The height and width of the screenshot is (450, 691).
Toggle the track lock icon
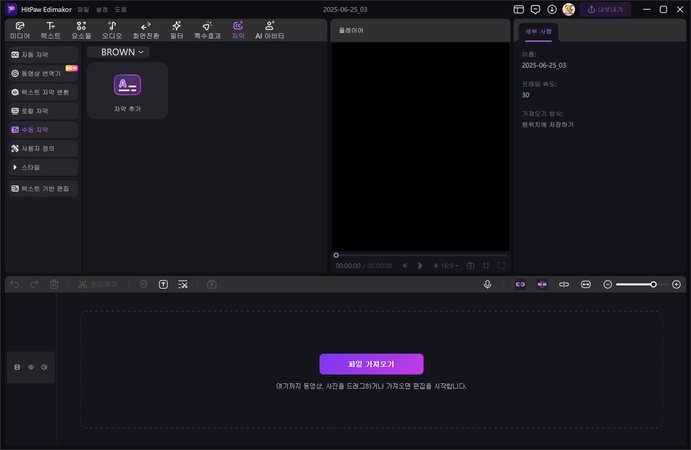click(17, 367)
